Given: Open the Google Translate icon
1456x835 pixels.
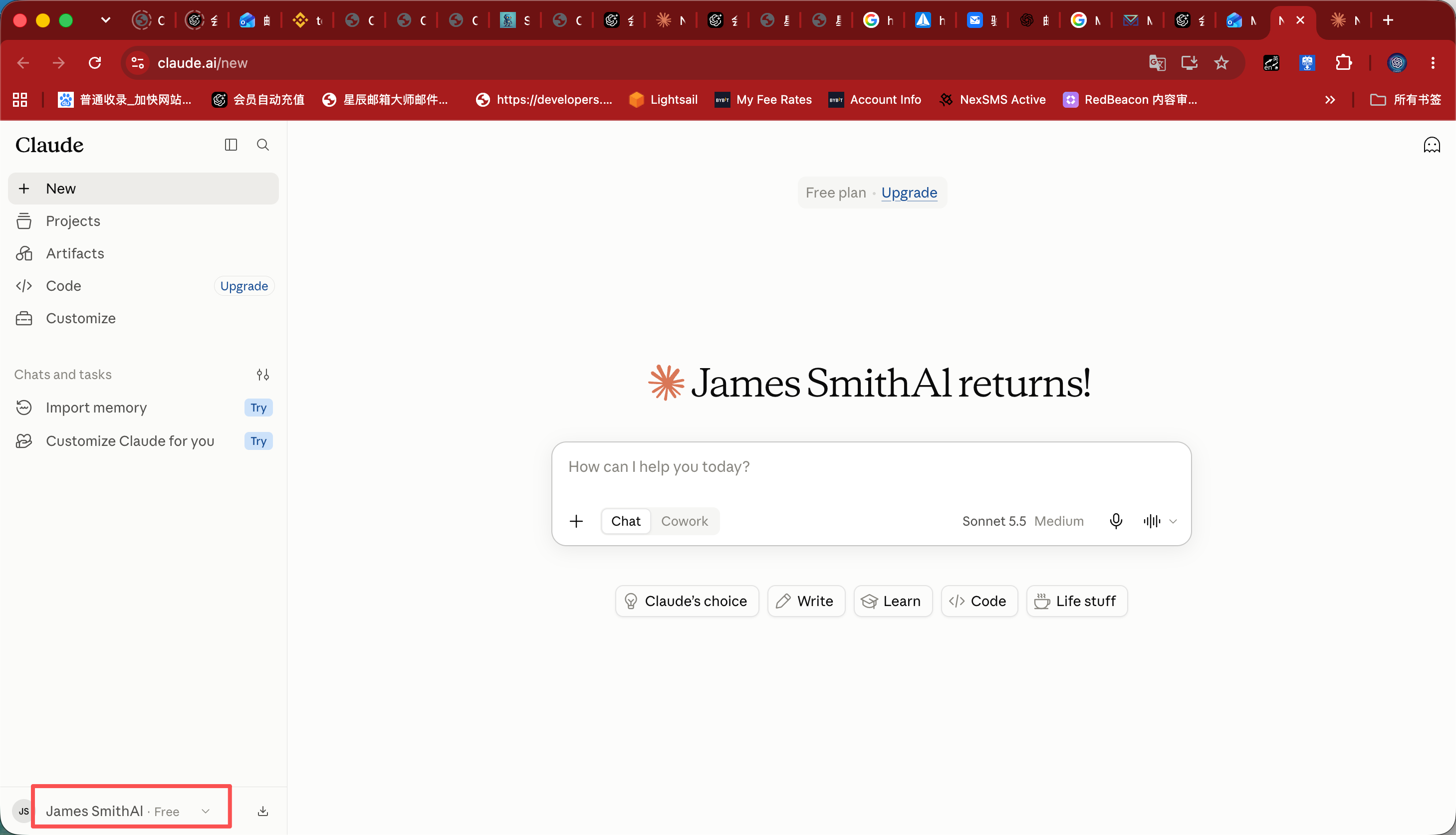Looking at the screenshot, I should coord(1157,62).
